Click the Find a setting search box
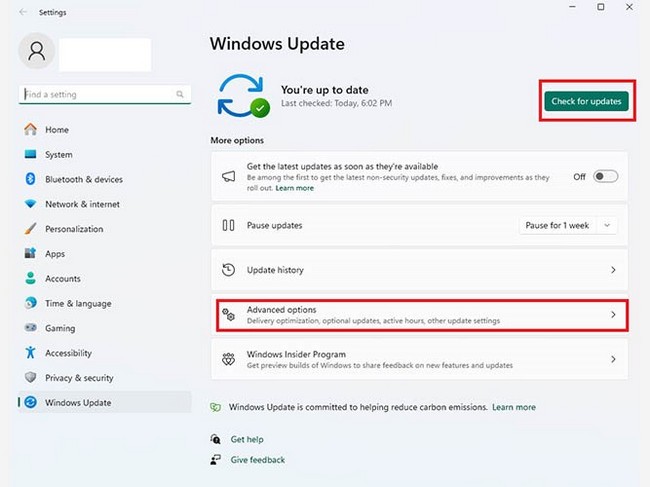650x487 pixels. 105,94
